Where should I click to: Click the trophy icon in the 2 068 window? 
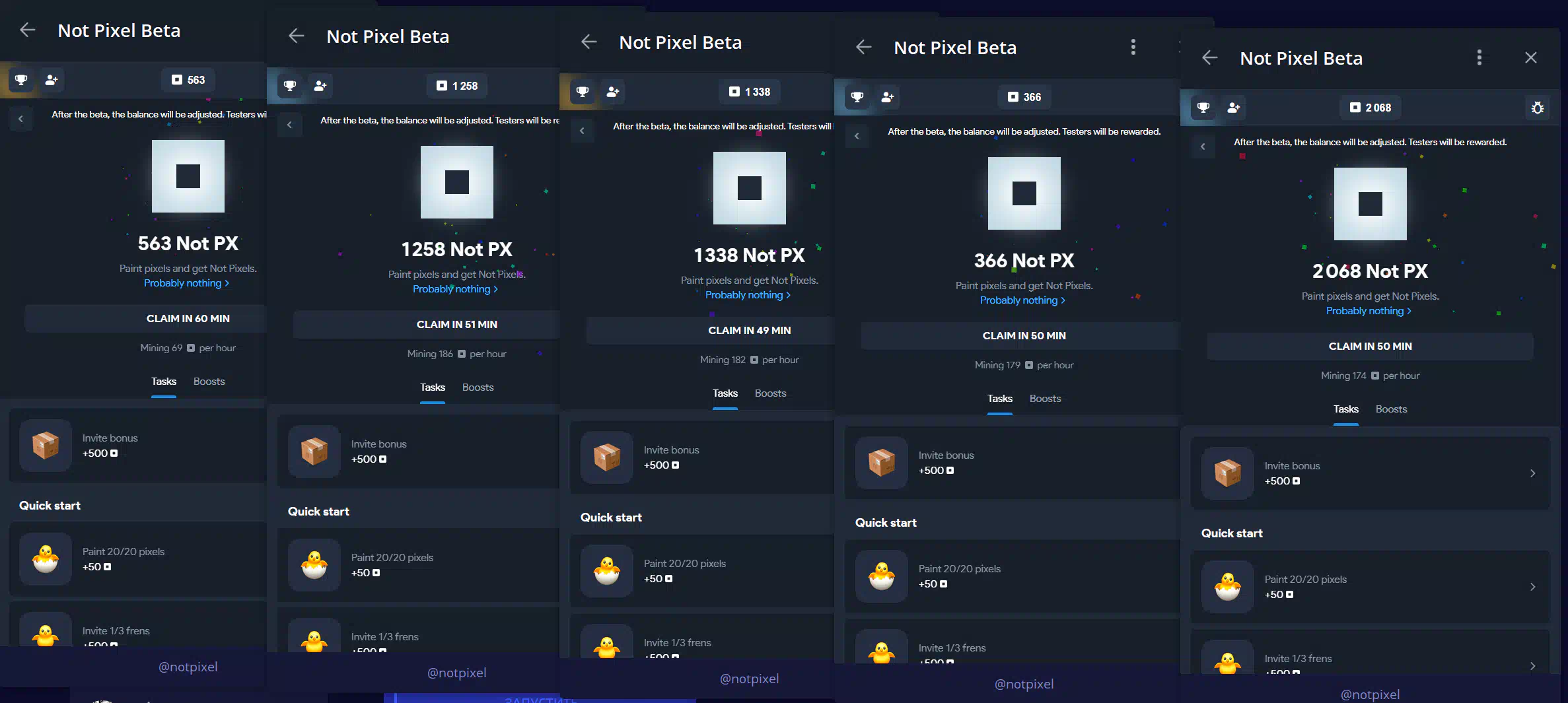[1203, 108]
